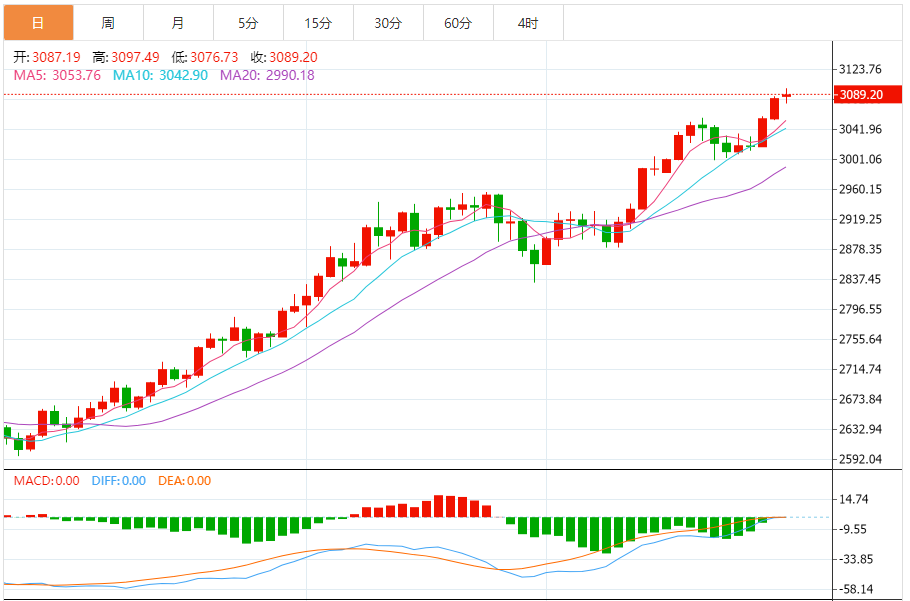Image resolution: width=910 pixels, height=601 pixels.
Task: Open the 60分 timeframe tab
Action: [x=458, y=23]
